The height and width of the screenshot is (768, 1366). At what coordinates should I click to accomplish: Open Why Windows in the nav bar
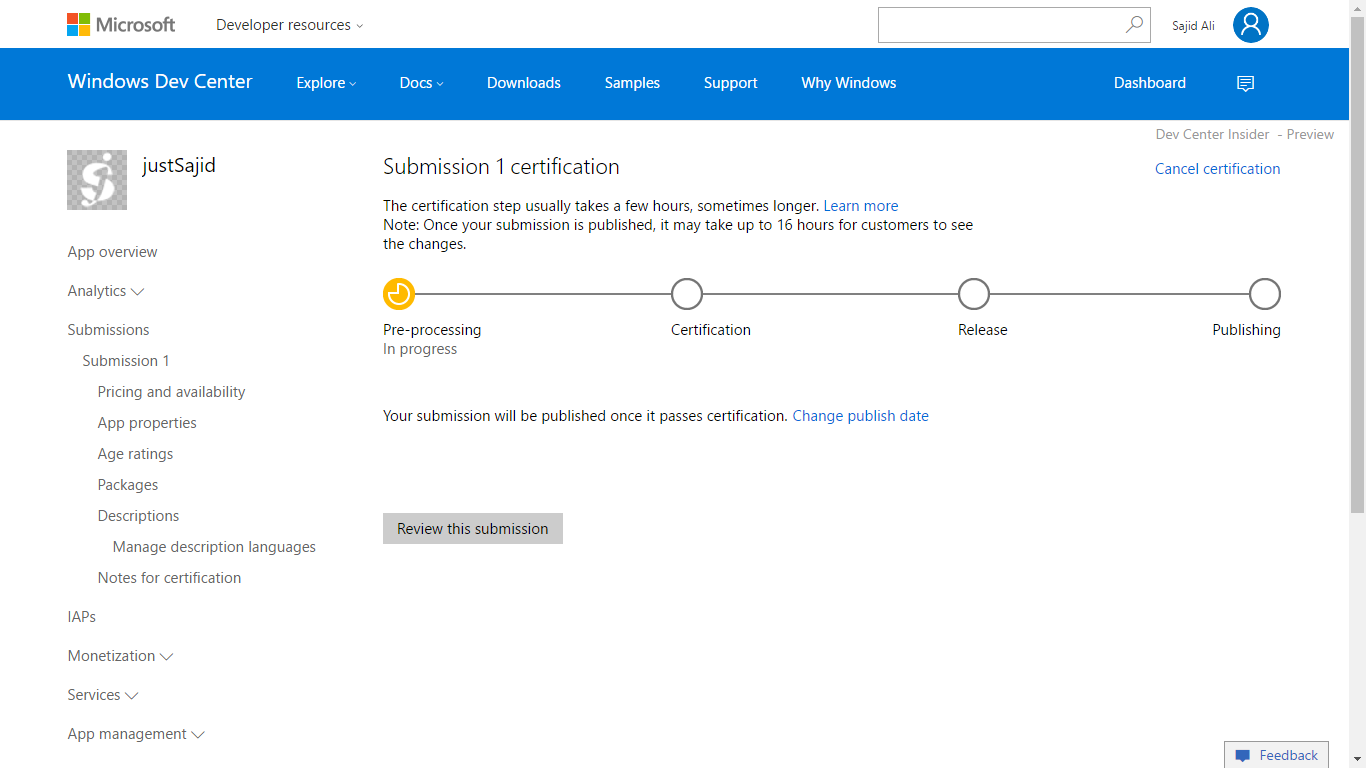[849, 83]
